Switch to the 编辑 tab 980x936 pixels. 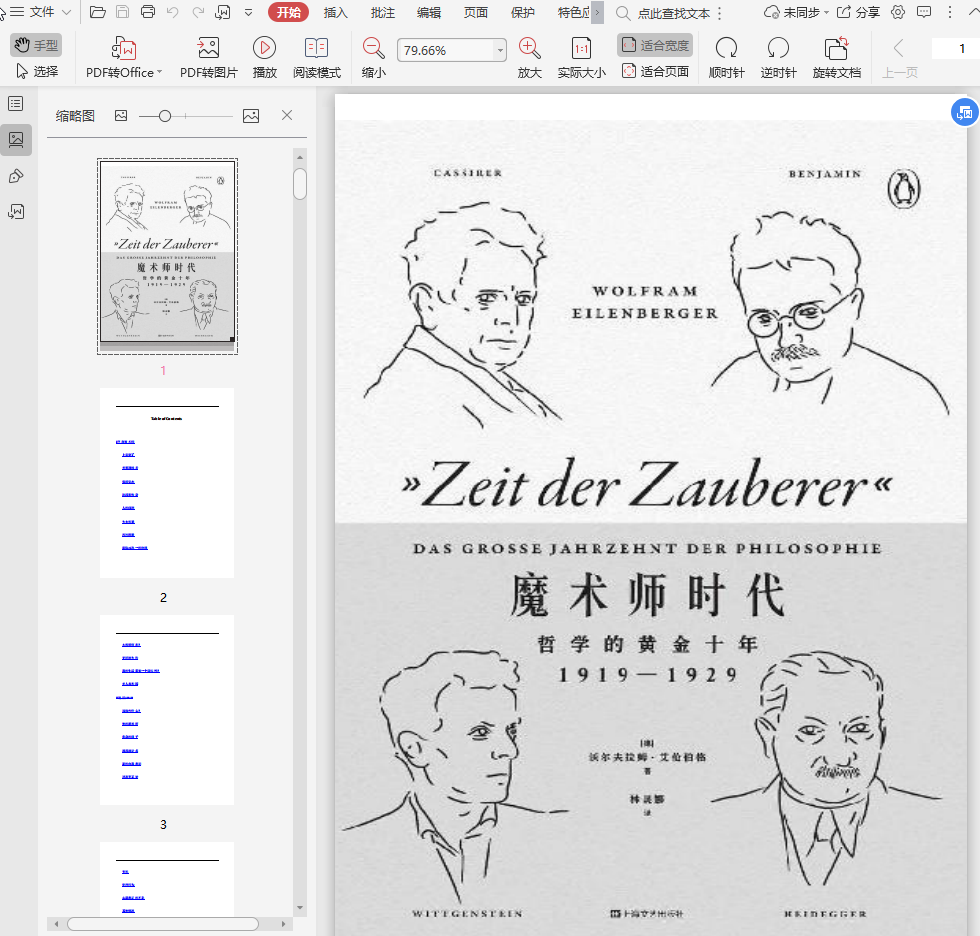(x=429, y=12)
